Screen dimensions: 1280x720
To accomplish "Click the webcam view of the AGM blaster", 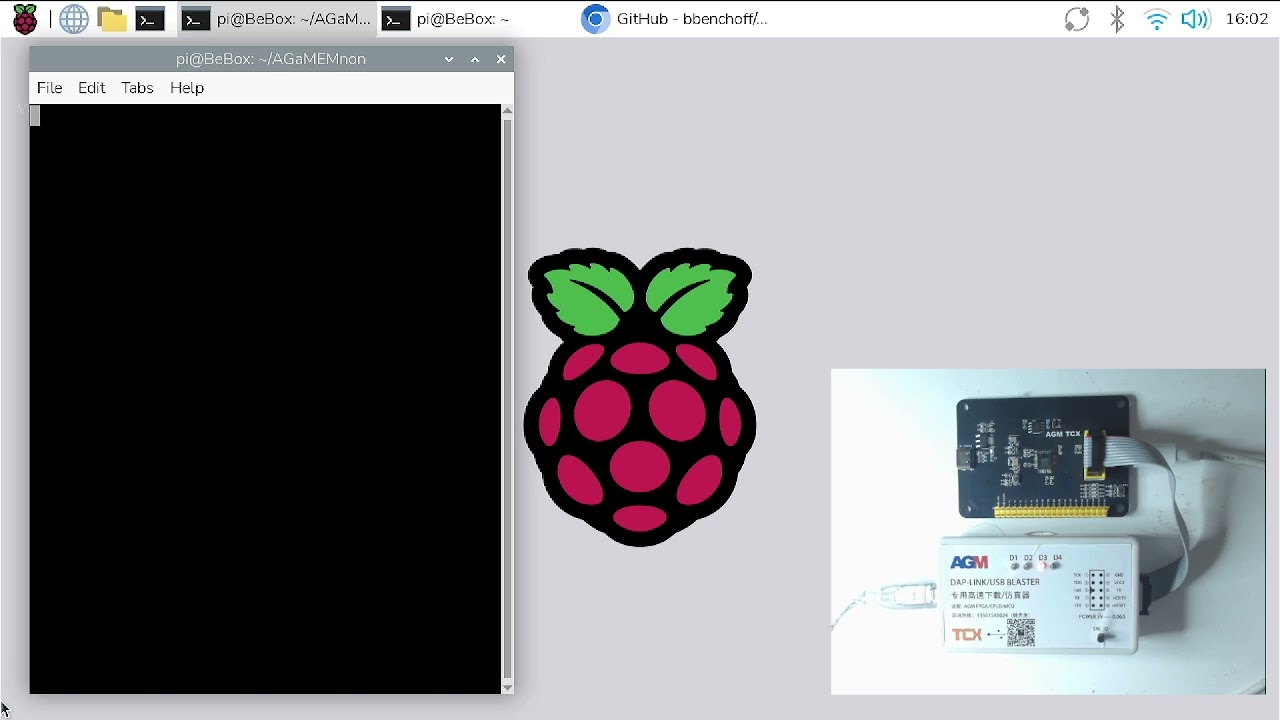I will [x=1048, y=531].
